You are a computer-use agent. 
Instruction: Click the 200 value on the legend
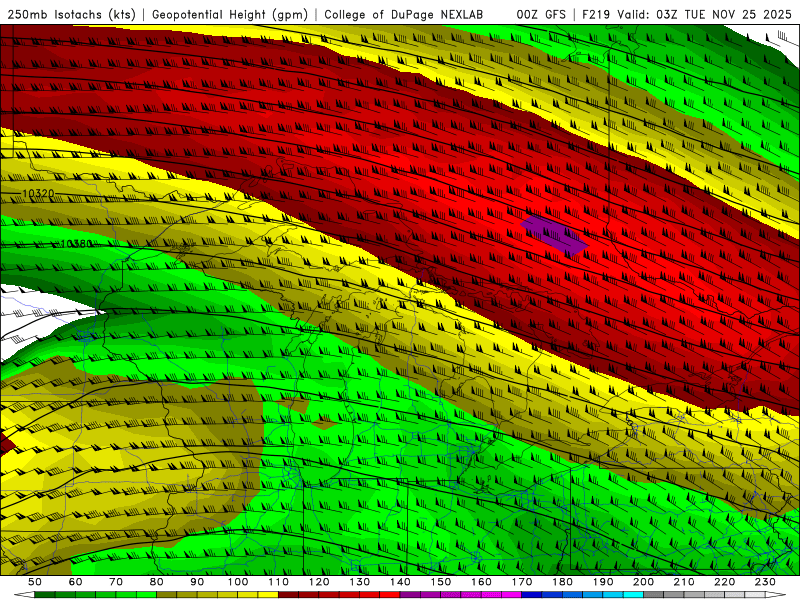pos(643,582)
